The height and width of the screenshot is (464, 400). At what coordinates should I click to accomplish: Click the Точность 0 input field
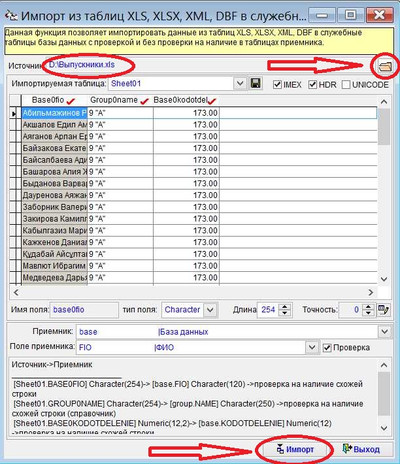tap(351, 310)
